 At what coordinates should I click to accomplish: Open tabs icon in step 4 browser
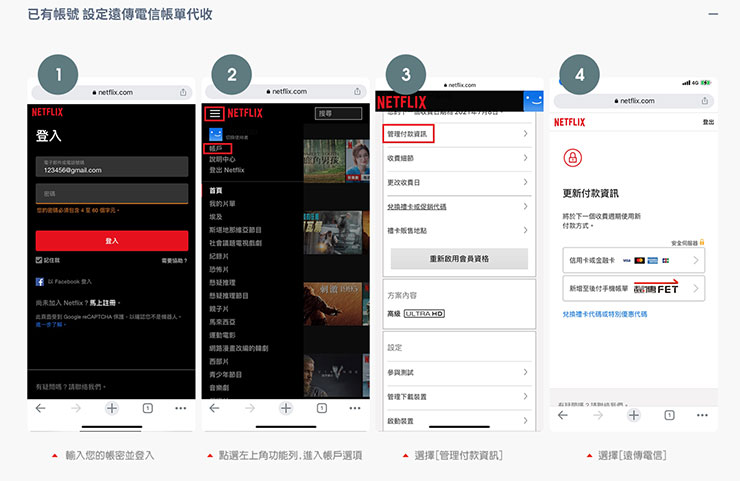click(x=669, y=415)
